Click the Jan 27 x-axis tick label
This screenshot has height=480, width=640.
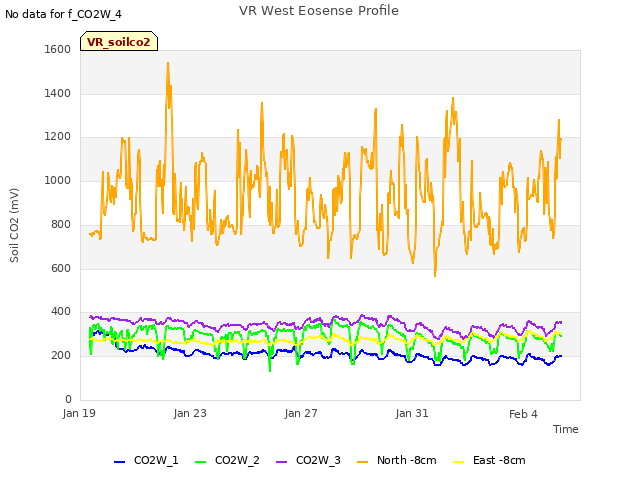coord(301,413)
